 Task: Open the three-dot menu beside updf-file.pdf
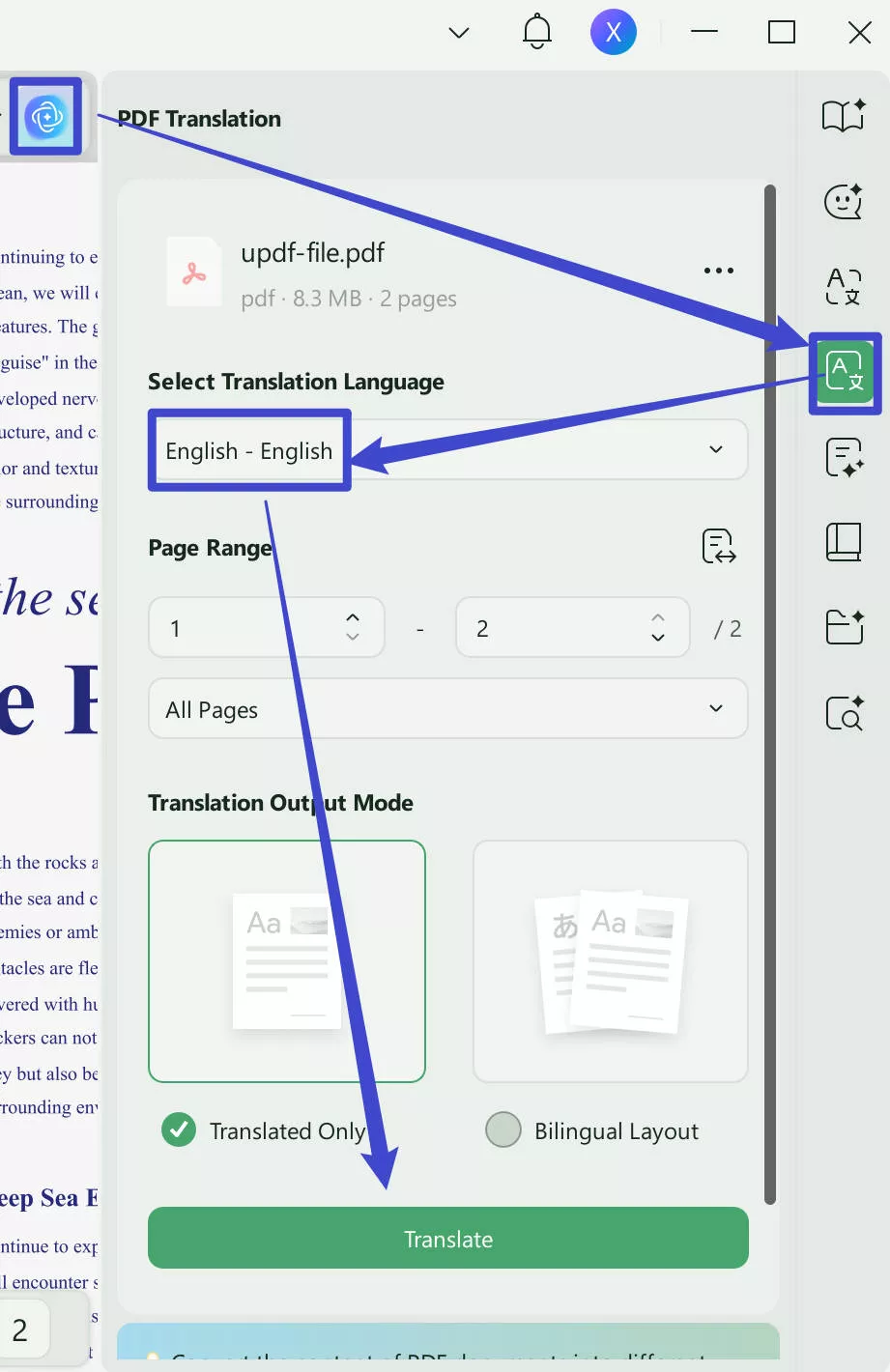718,271
